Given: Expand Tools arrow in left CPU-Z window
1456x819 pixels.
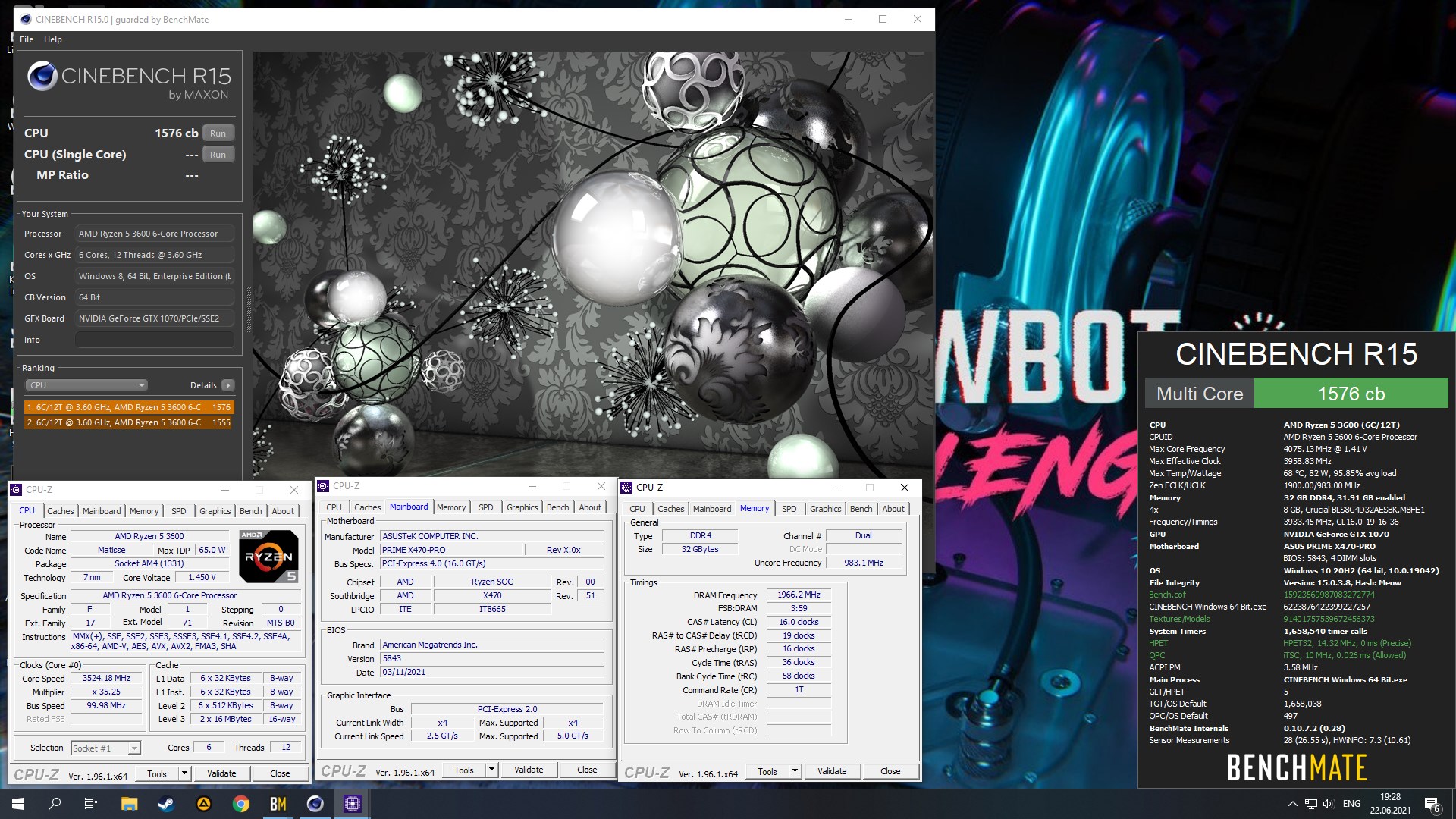Looking at the screenshot, I should tap(184, 774).
